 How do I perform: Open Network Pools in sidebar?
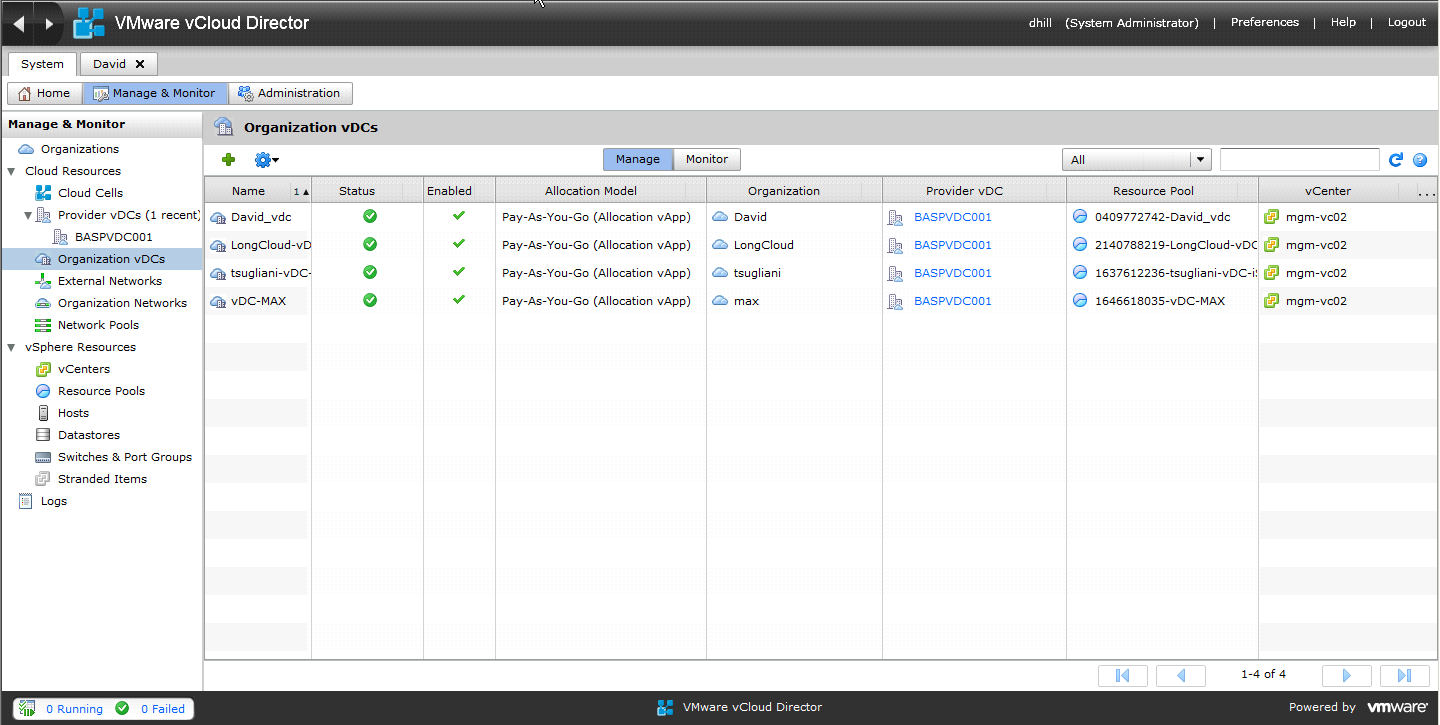pos(98,325)
